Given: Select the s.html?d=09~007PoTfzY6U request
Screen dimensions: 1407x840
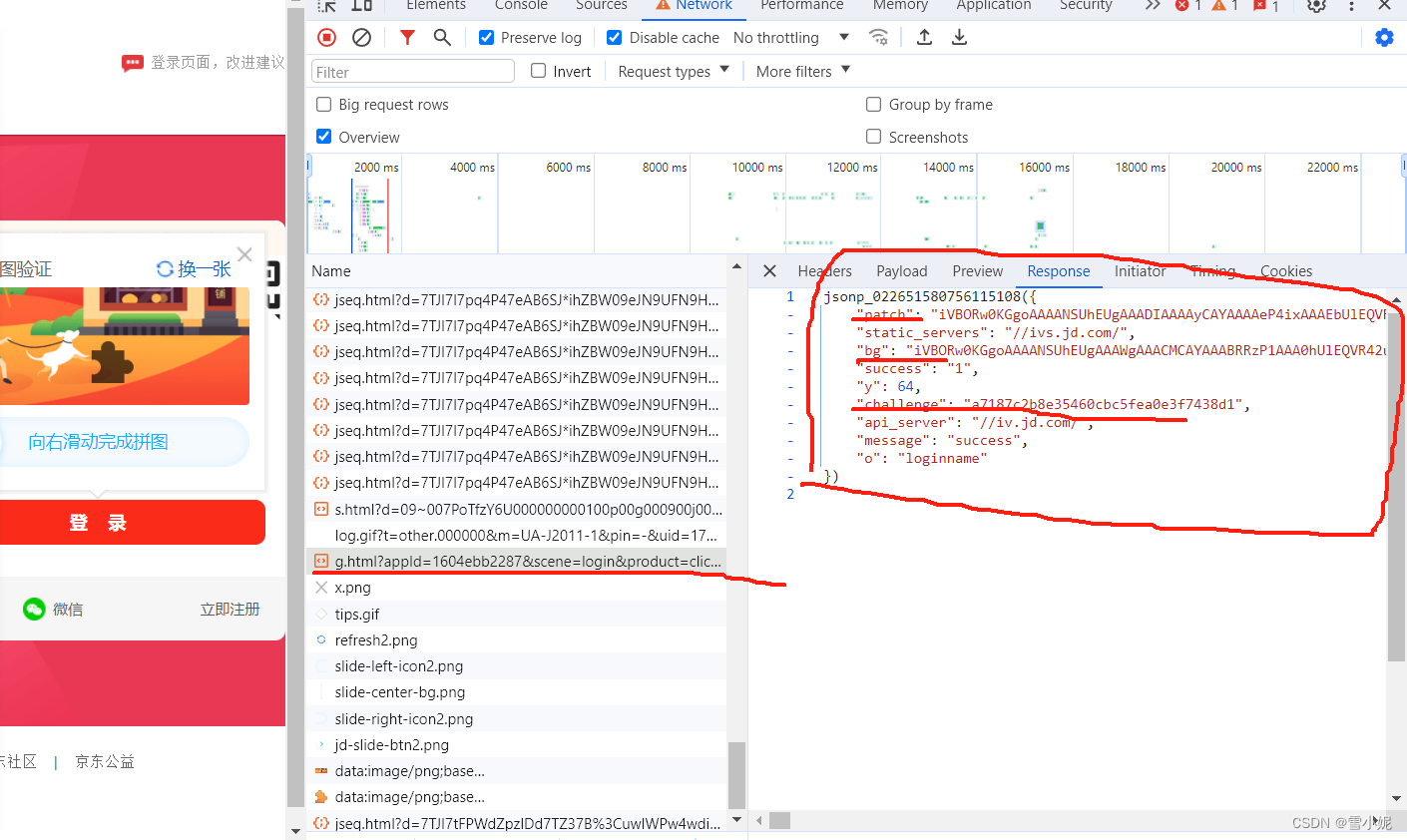Looking at the screenshot, I should click(517, 509).
